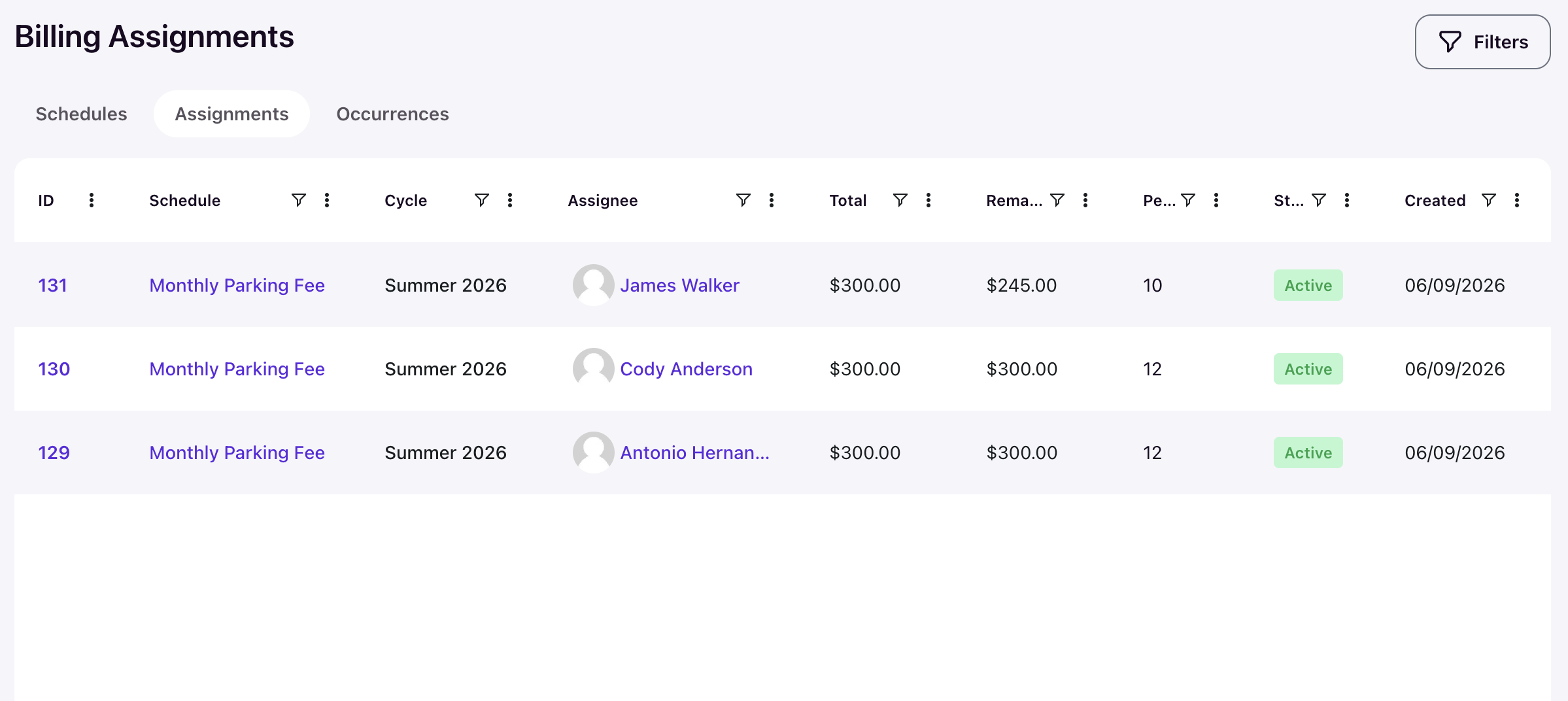Switch to the Schedules tab
The height and width of the screenshot is (701, 1568).
click(x=81, y=114)
